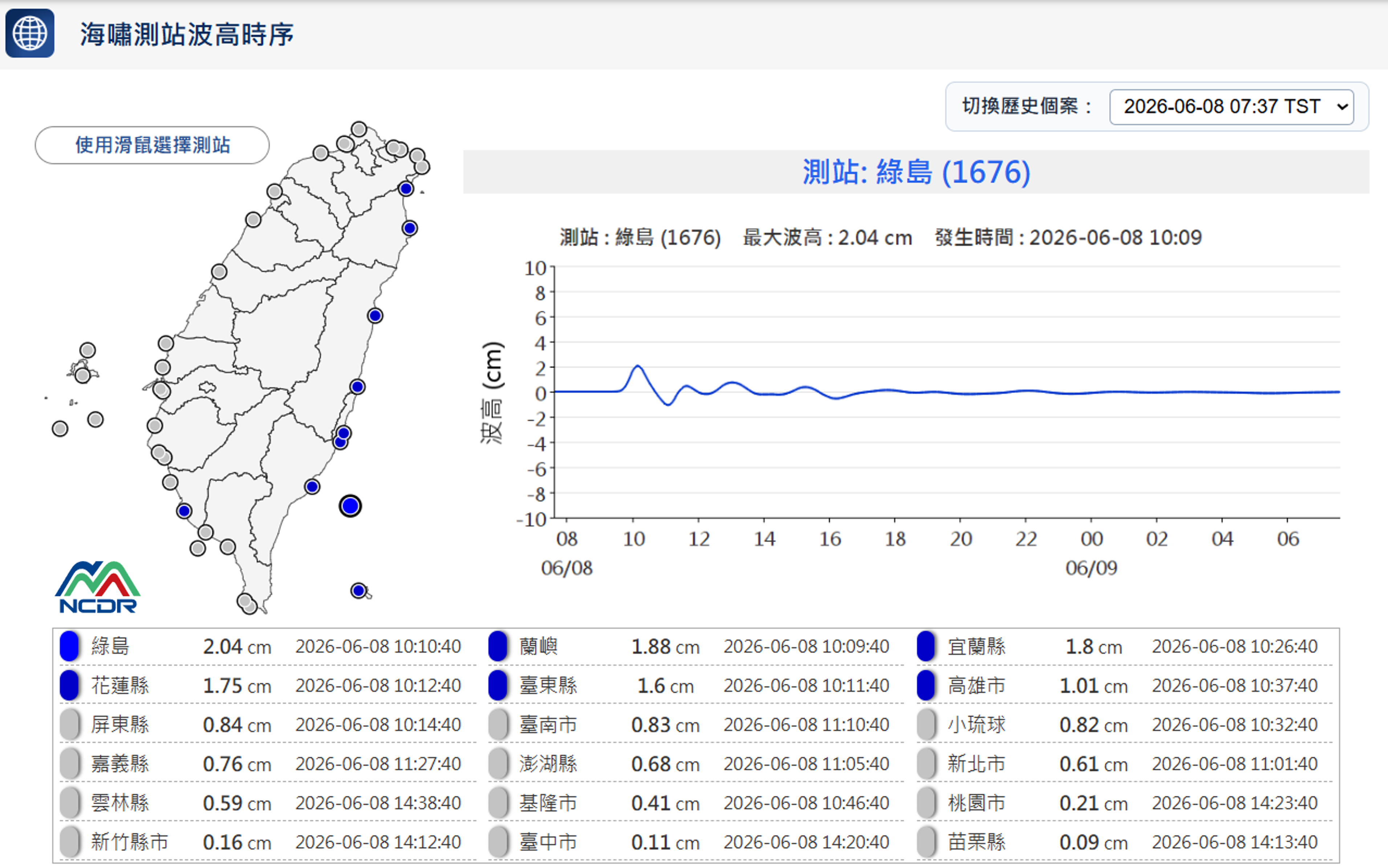The width and height of the screenshot is (1388, 868).
Task: Open the historical case dropdown
Action: tap(1231, 107)
